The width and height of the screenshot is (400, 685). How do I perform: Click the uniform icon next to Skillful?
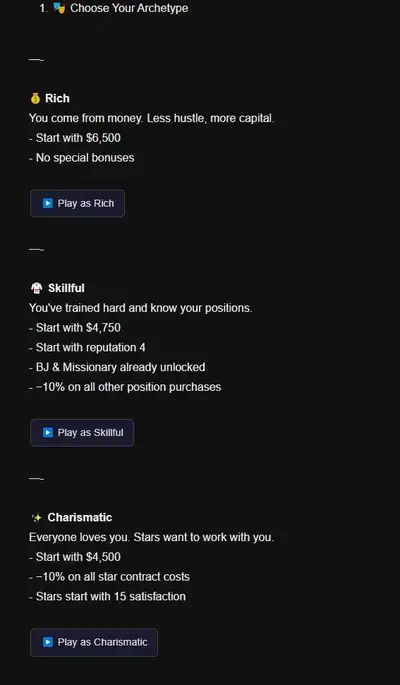click(36, 288)
